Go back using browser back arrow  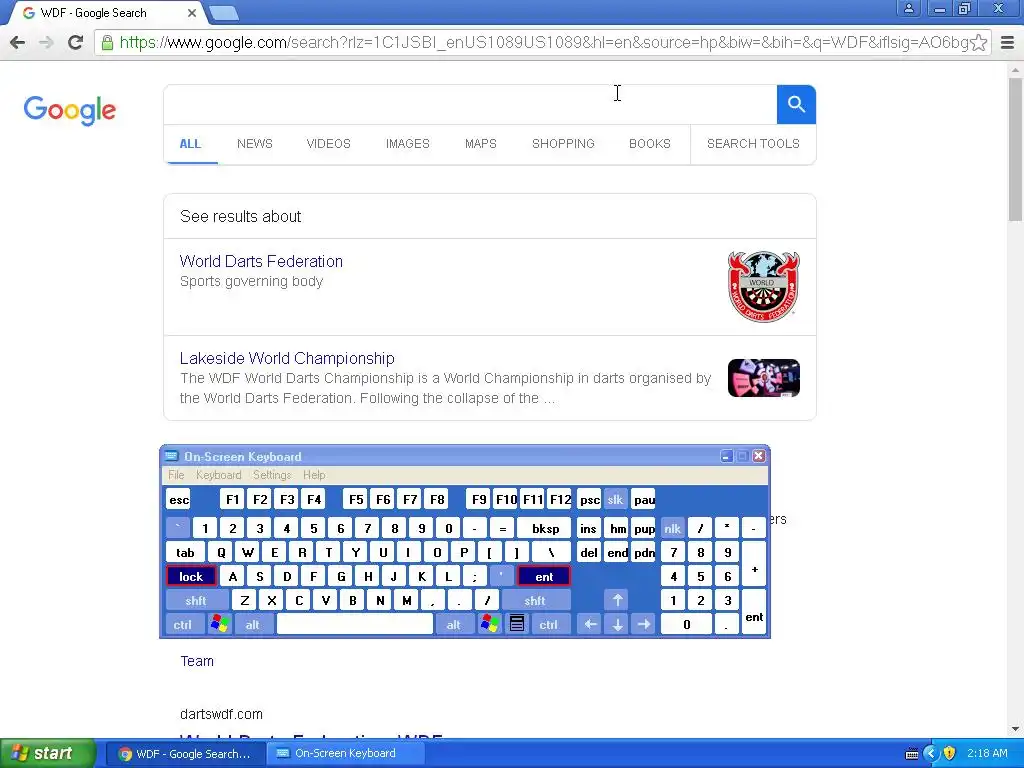coord(18,42)
